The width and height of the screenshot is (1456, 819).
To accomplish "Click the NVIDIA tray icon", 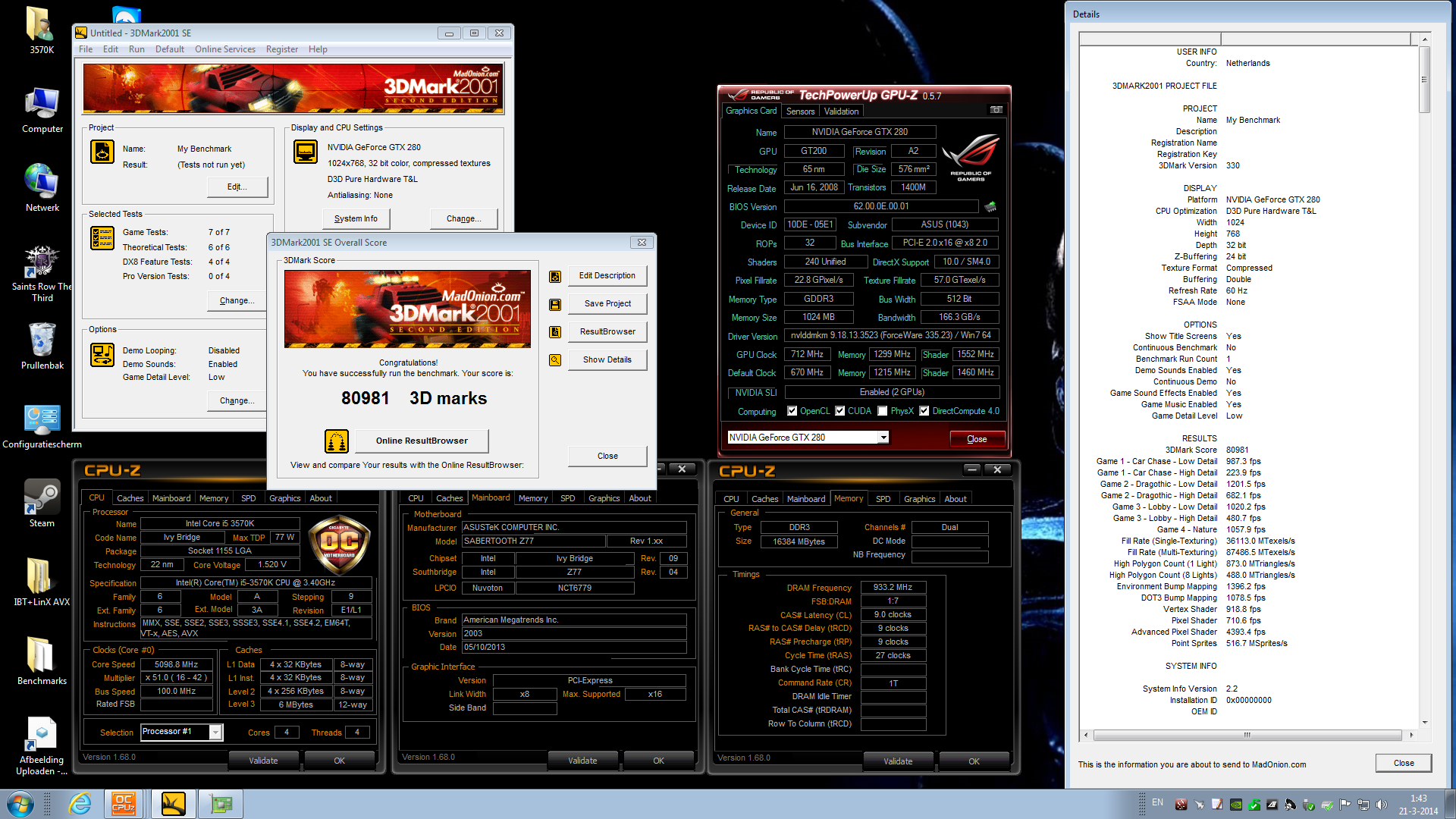I will [1236, 805].
